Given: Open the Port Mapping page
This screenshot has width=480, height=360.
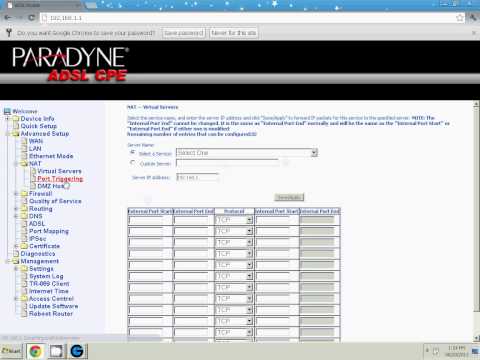Looking at the screenshot, I should pyautogui.click(x=49, y=231).
